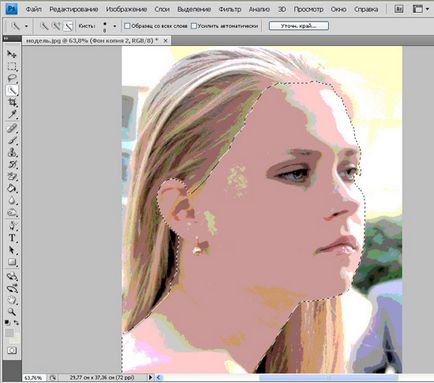Select the Rectangle shape tool
Image resolution: width=434 pixels, height=383 pixels.
[12, 262]
